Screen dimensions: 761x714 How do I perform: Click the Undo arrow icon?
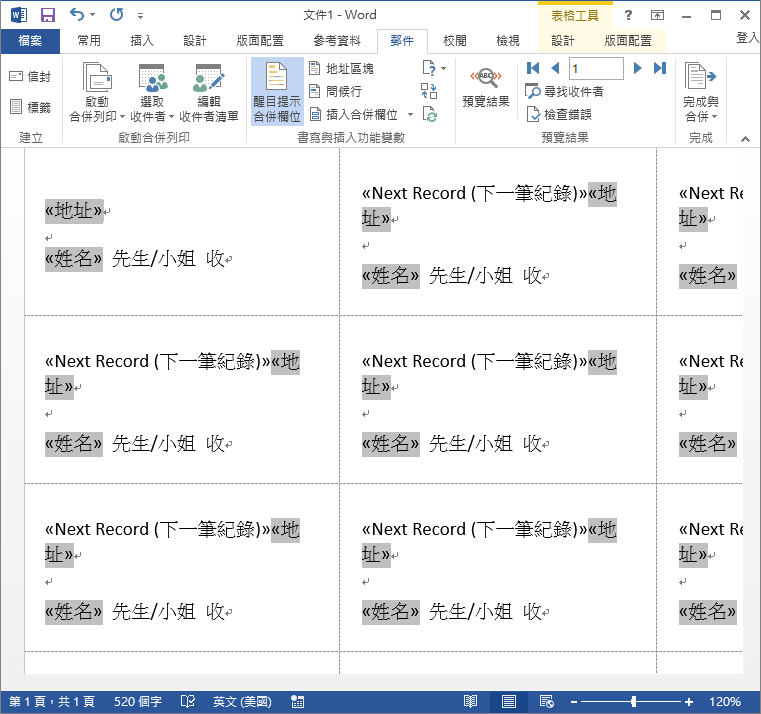(77, 15)
